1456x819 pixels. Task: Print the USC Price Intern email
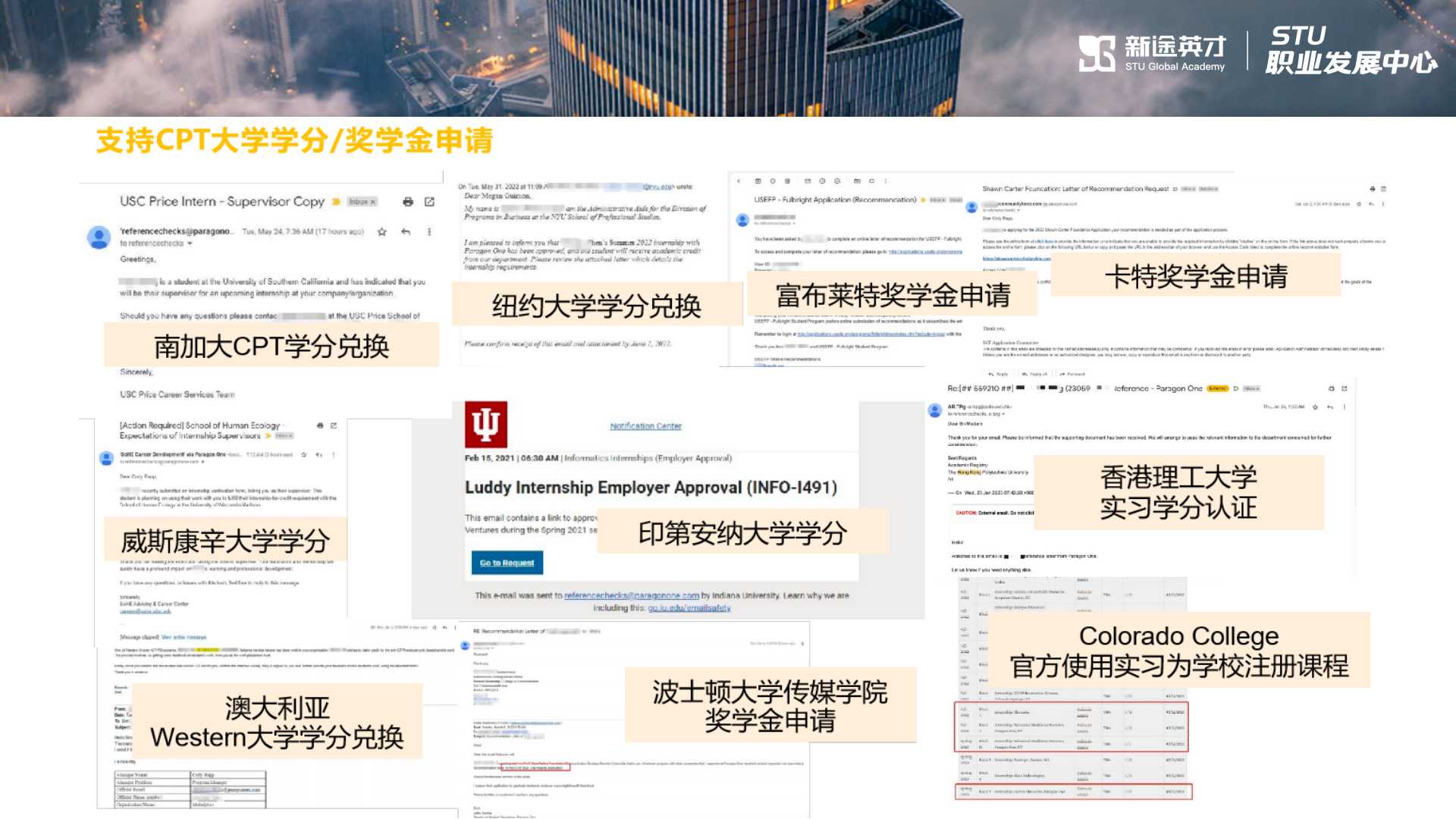tap(408, 202)
